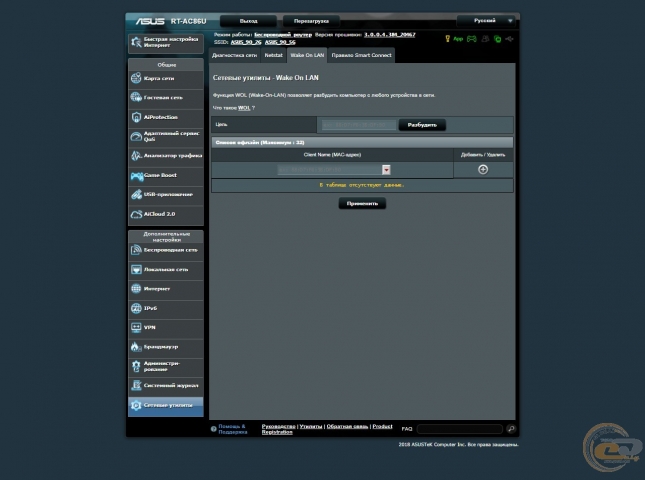Focus the FAQ search input field
This screenshot has height=480, width=645.
pyautogui.click(x=460, y=429)
